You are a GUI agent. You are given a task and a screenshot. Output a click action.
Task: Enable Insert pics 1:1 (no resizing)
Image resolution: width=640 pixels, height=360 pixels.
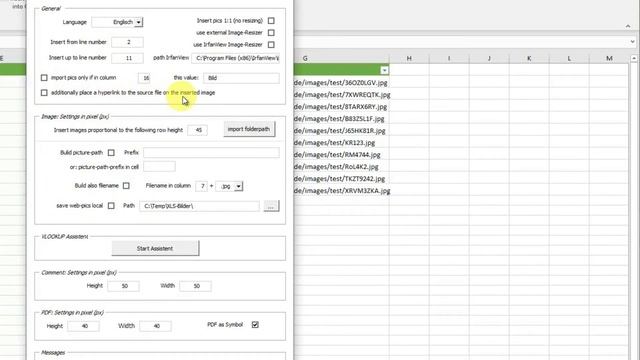271,20
